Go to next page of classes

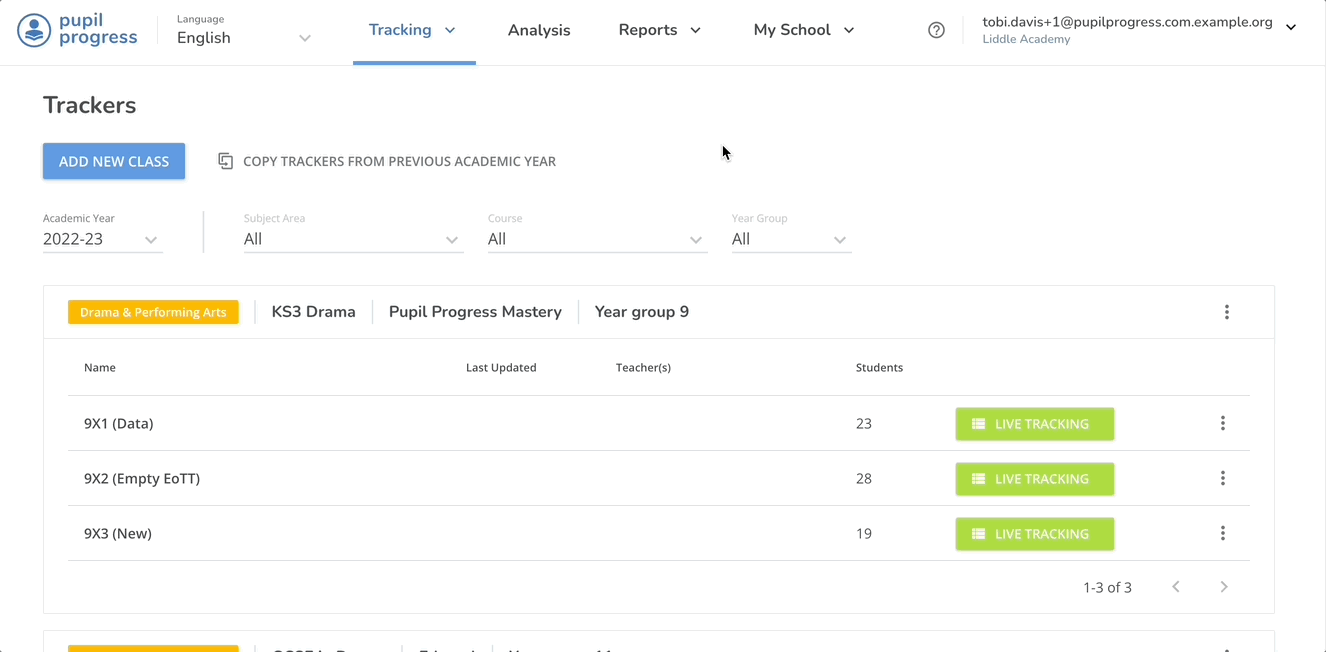(x=1223, y=587)
